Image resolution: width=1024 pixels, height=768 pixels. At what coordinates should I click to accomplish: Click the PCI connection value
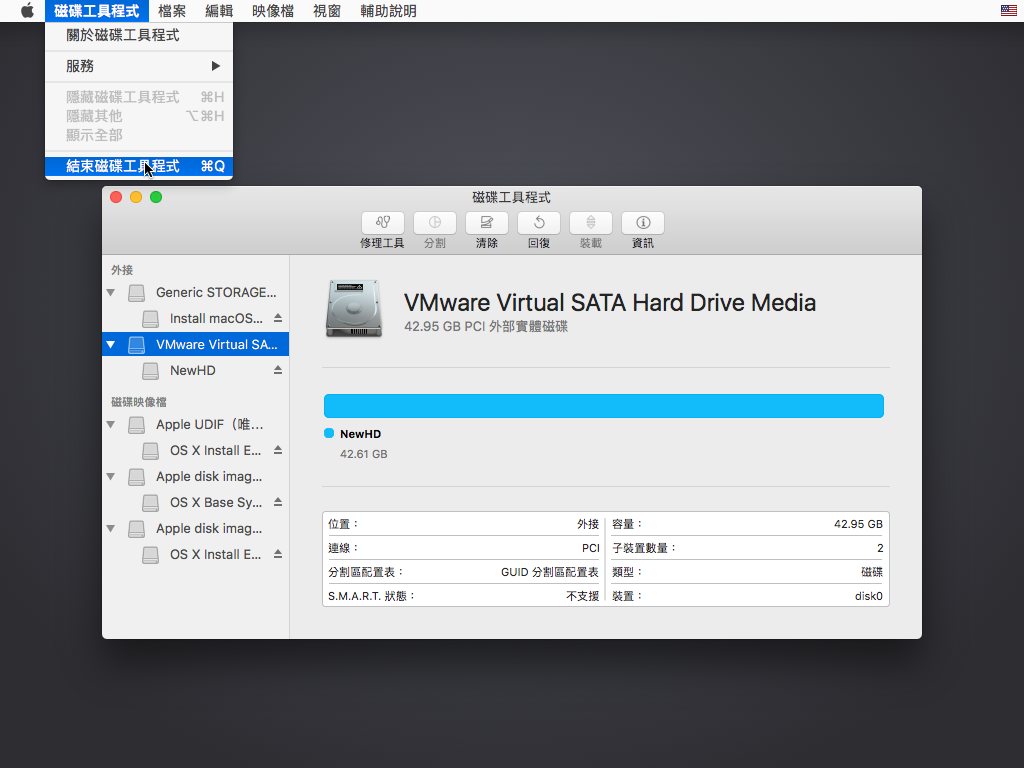point(590,549)
